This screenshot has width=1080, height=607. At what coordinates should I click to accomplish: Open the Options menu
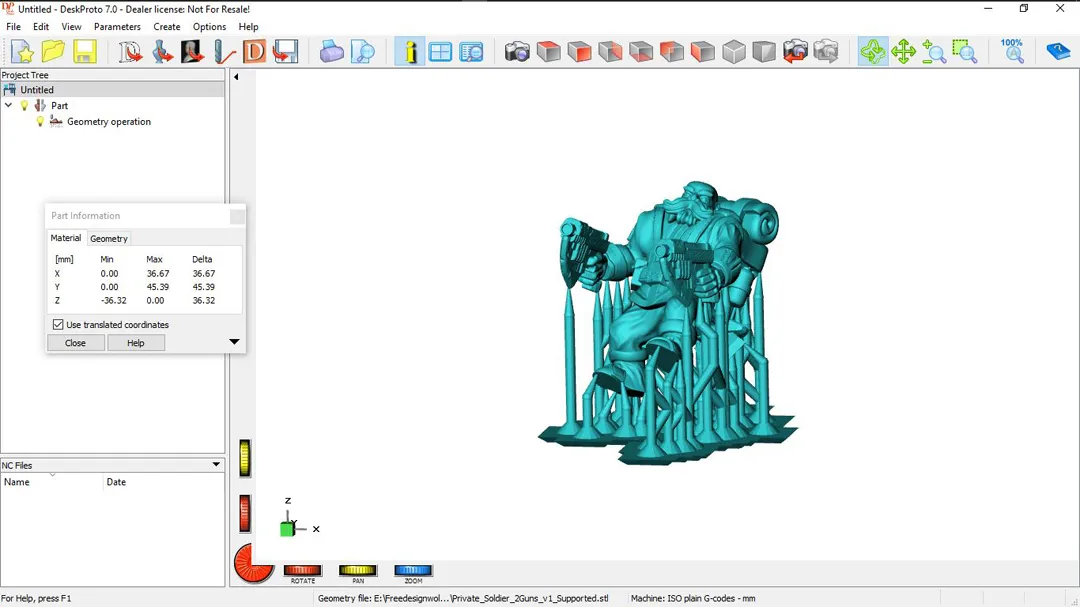point(209,27)
